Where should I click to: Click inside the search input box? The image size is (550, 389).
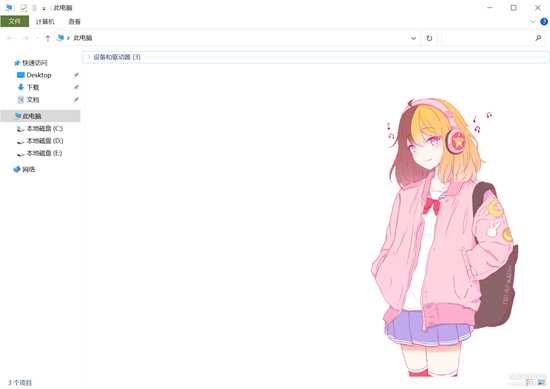(x=487, y=38)
